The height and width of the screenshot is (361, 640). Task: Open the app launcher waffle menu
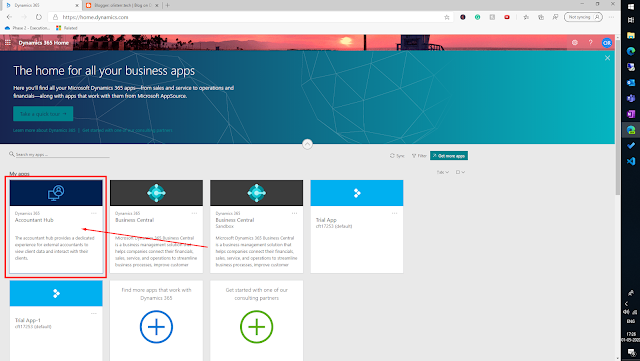point(8,42)
